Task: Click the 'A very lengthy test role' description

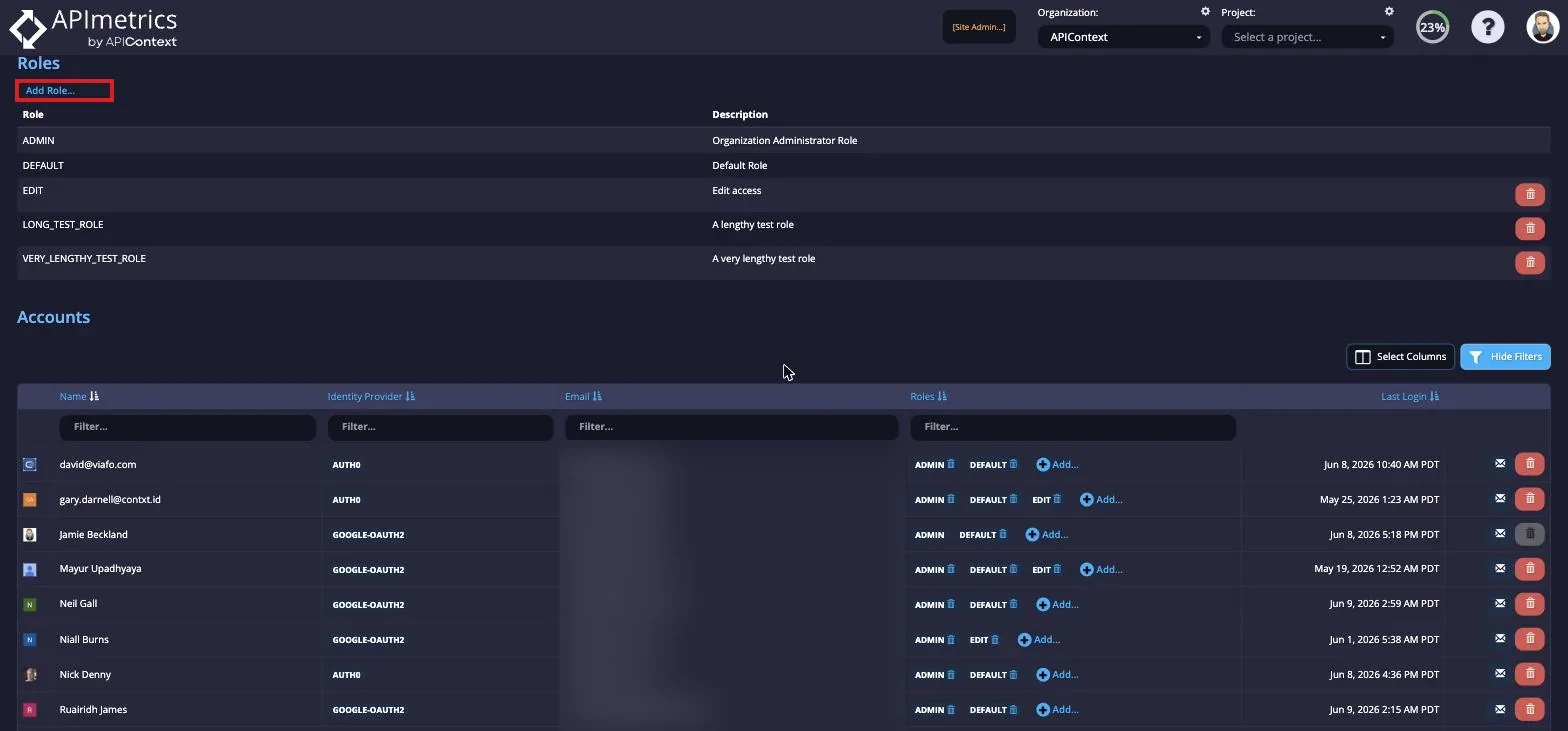Action: [763, 258]
